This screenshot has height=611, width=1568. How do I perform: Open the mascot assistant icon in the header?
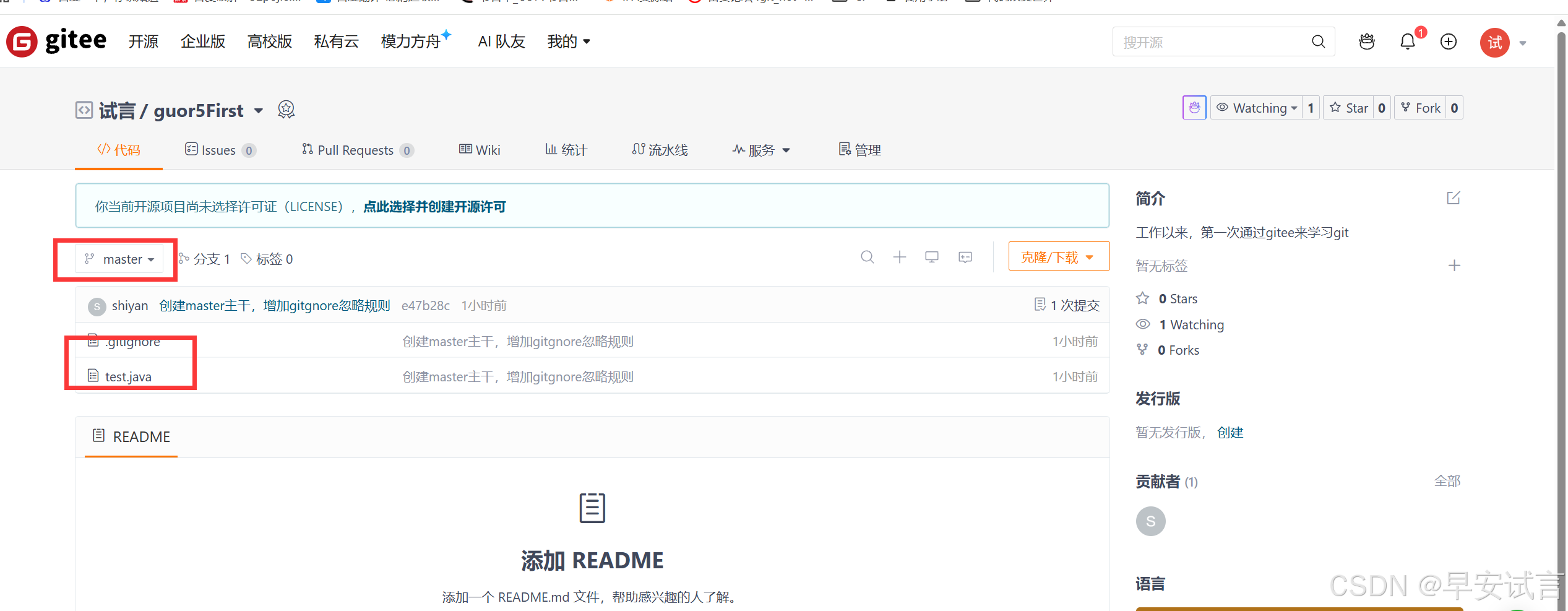[x=1367, y=41]
